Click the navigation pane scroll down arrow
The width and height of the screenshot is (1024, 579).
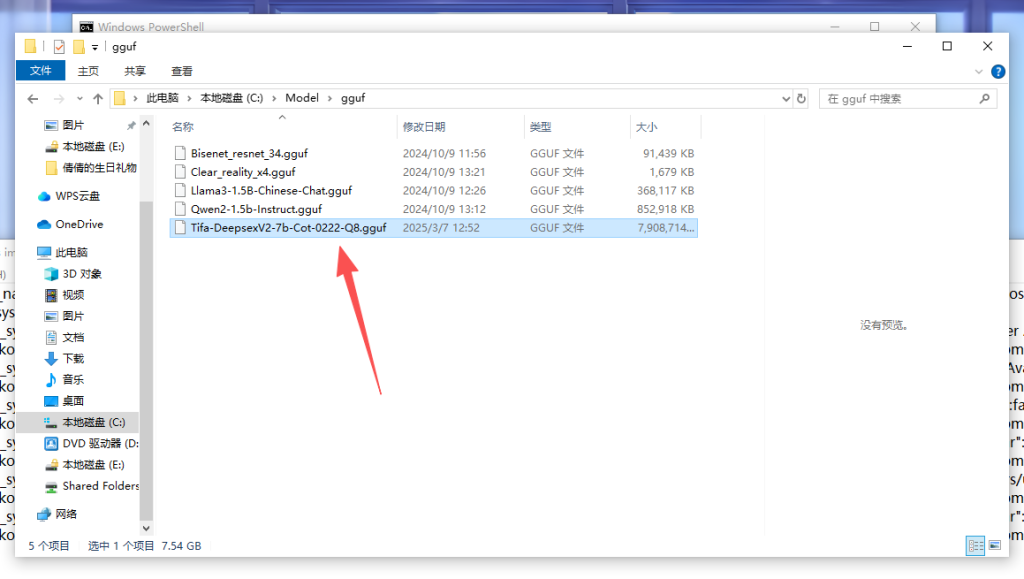coord(146,527)
